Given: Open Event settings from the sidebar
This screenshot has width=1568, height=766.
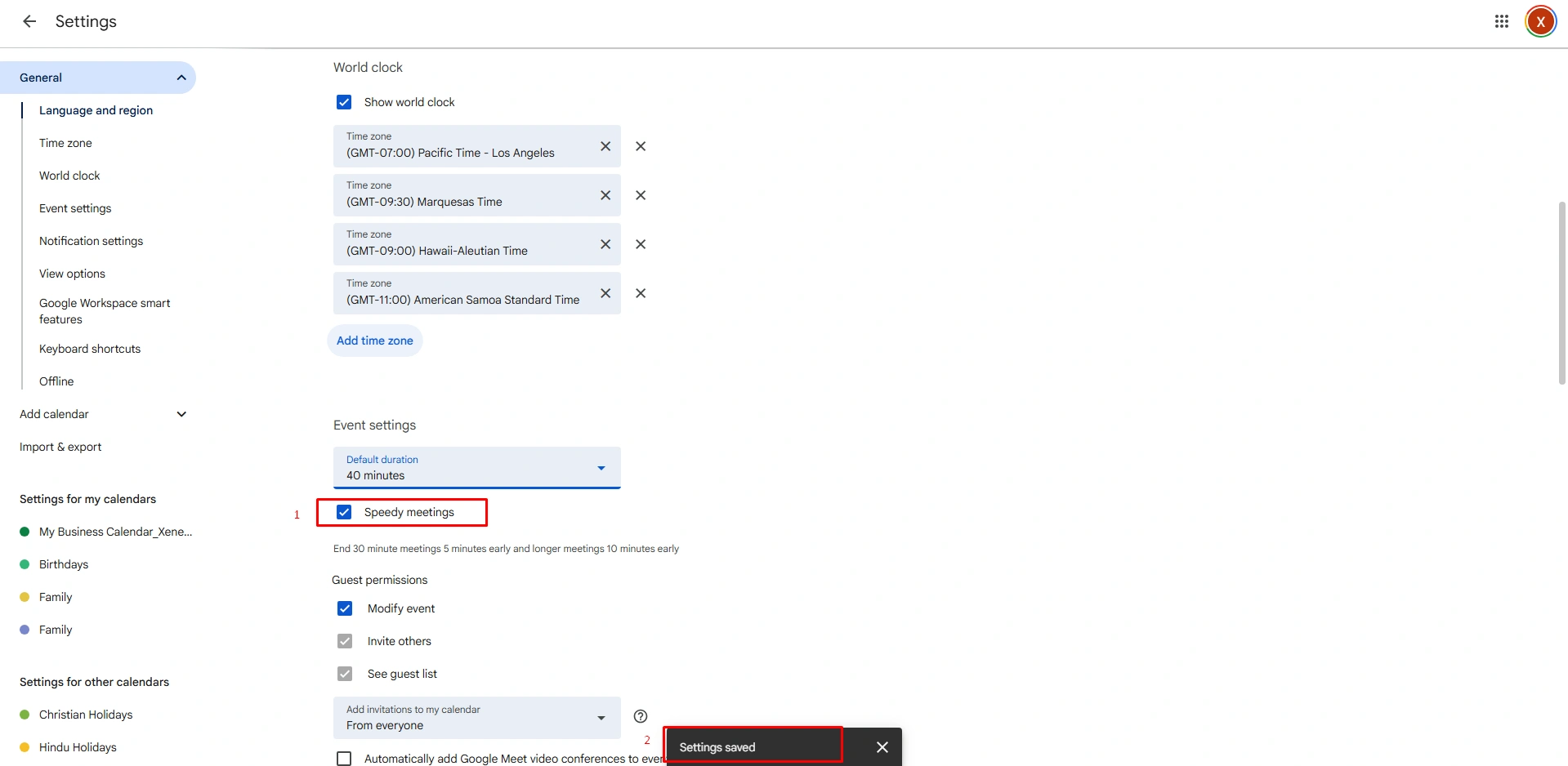Looking at the screenshot, I should tap(75, 208).
